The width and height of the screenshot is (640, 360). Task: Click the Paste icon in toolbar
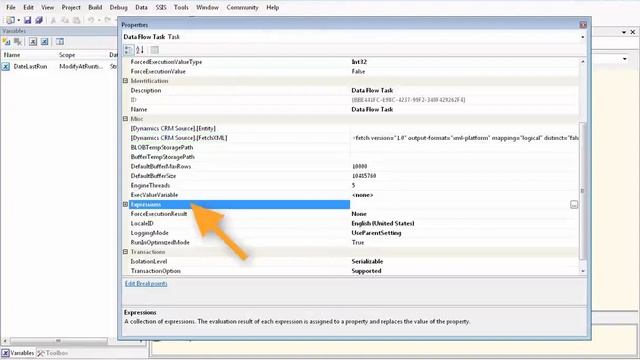76,20
